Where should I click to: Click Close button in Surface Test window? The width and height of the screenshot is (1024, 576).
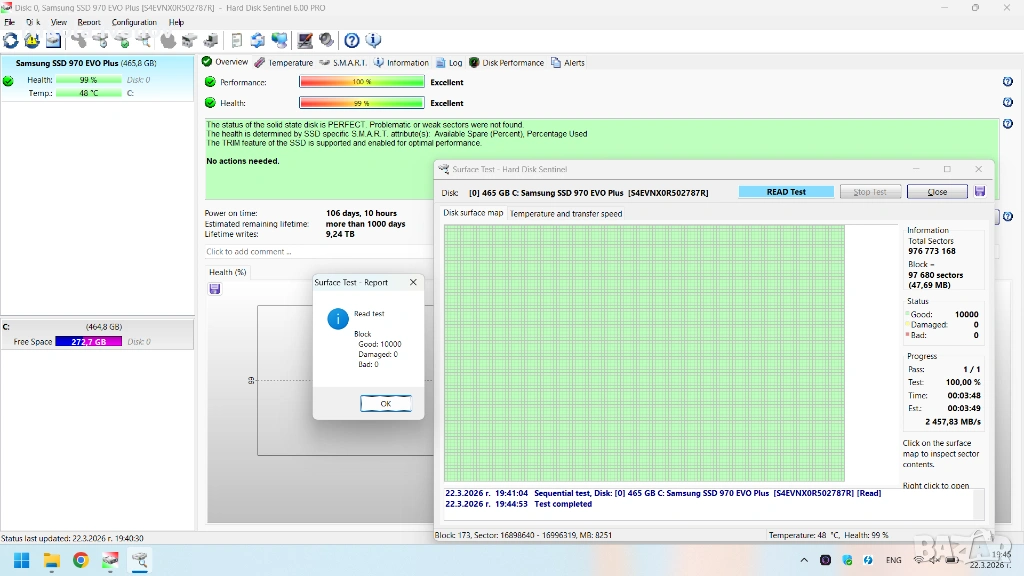click(937, 192)
